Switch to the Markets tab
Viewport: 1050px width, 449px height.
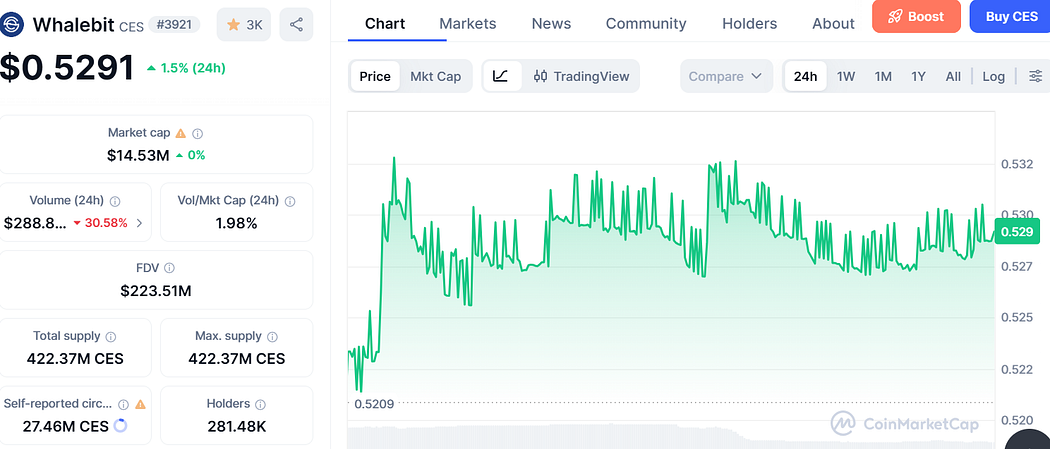click(467, 23)
